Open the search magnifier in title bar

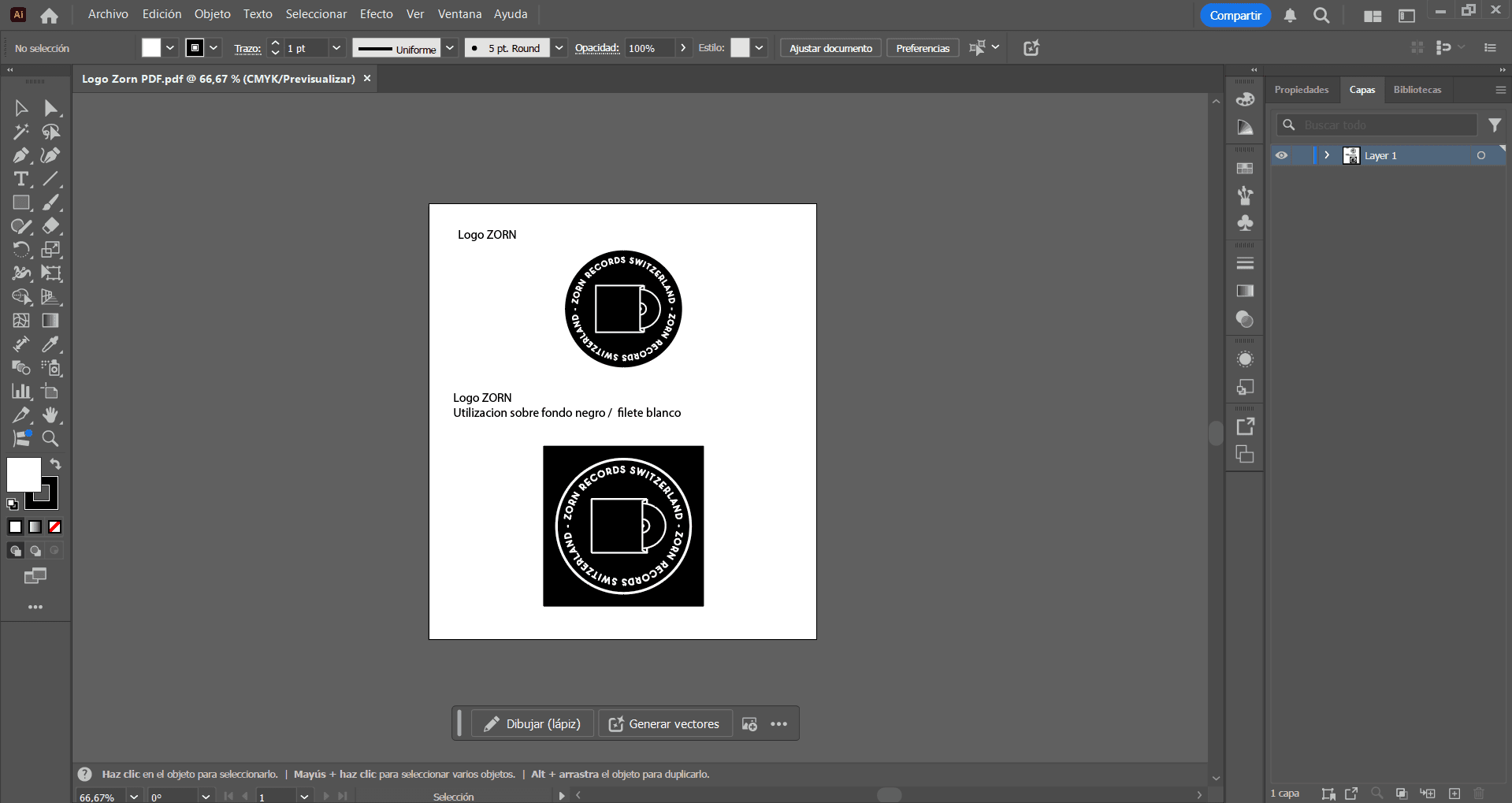click(1322, 16)
